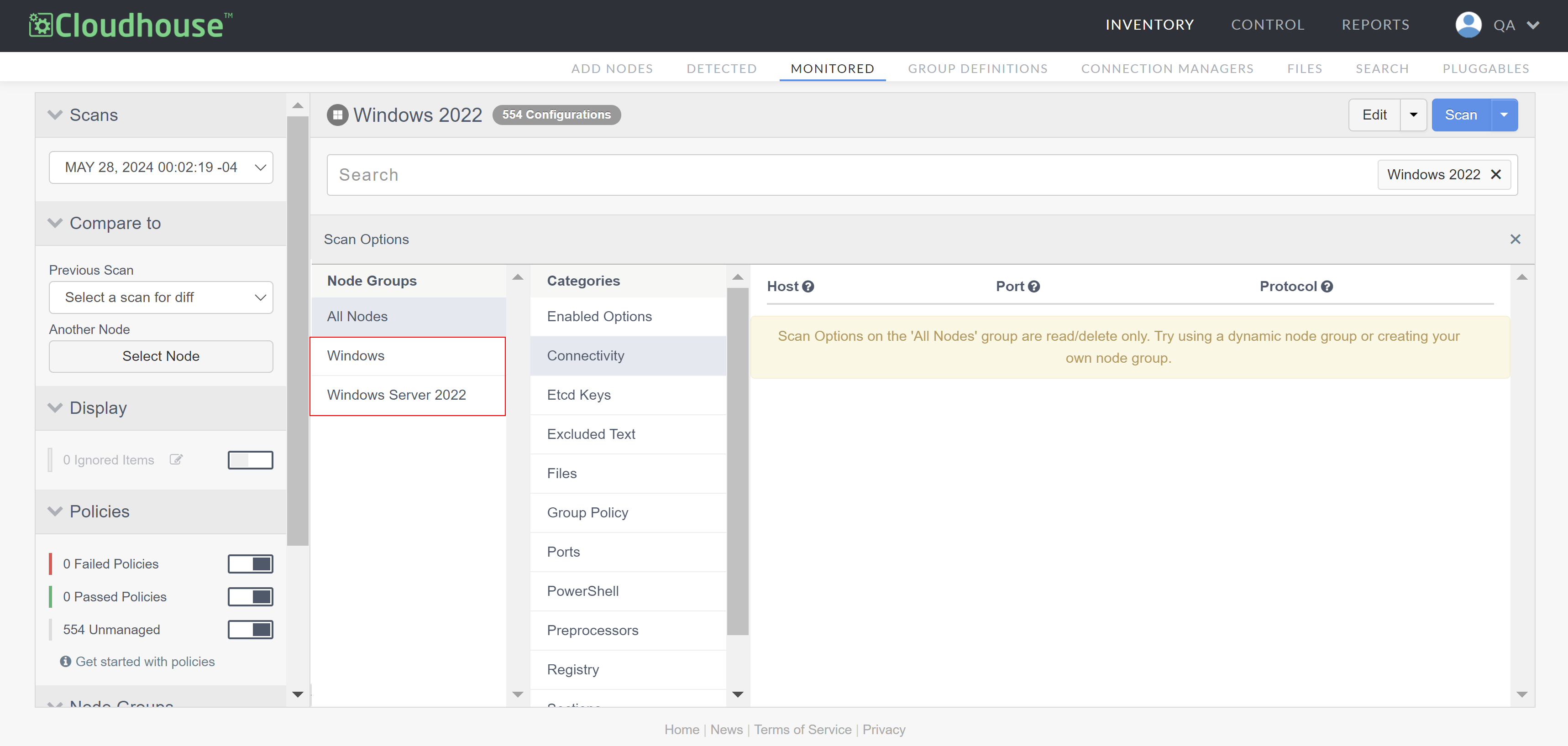The width and height of the screenshot is (1568, 746).
Task: Toggle the Failed Policies switch
Action: click(x=250, y=564)
